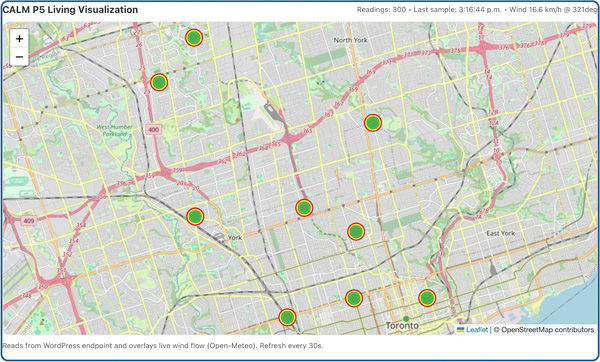Click the North York map label
Image resolution: width=600 pixels, height=362 pixels.
[x=350, y=40]
